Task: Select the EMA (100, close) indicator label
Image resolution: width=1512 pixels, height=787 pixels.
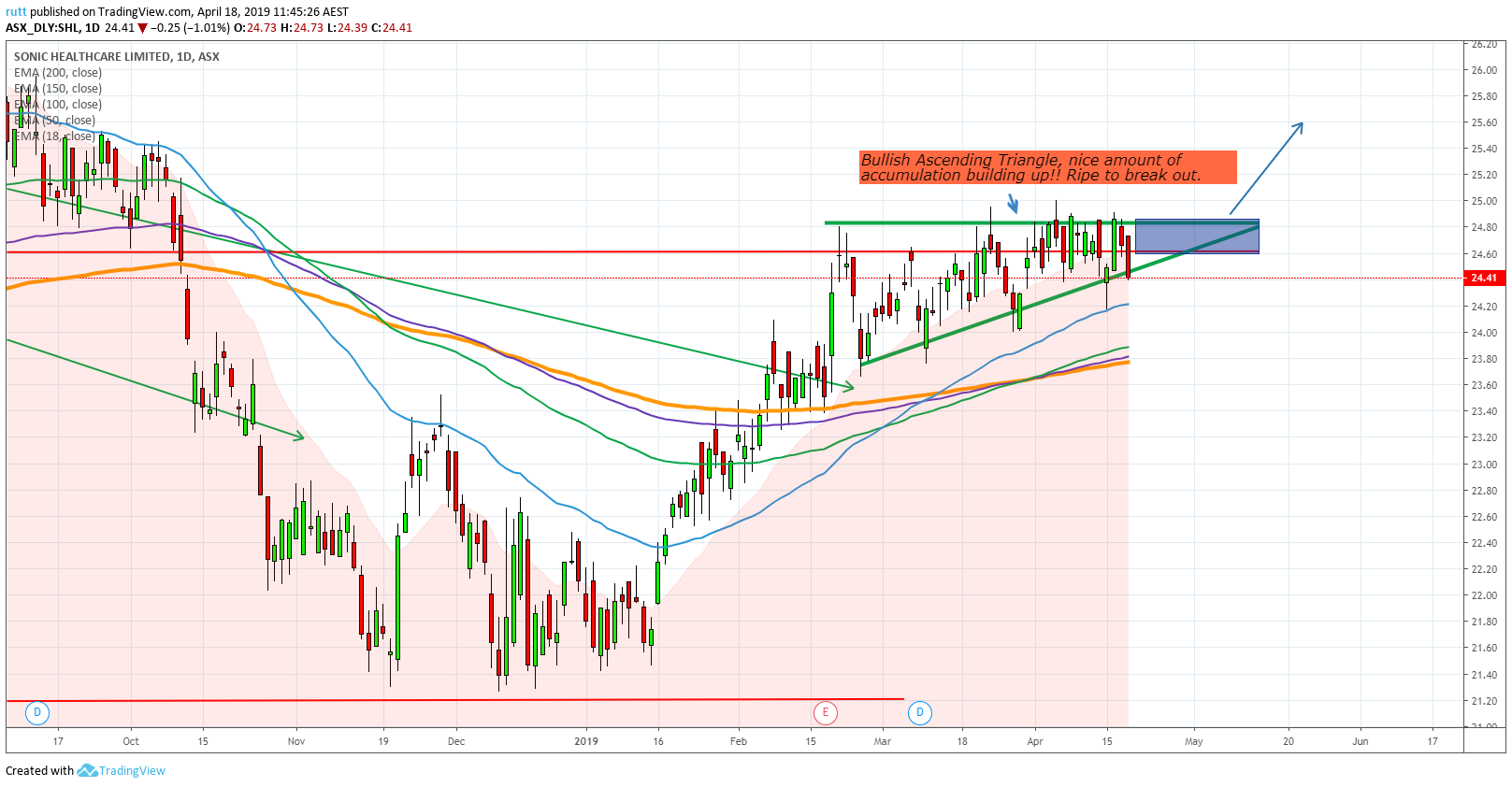Action: tap(58, 105)
